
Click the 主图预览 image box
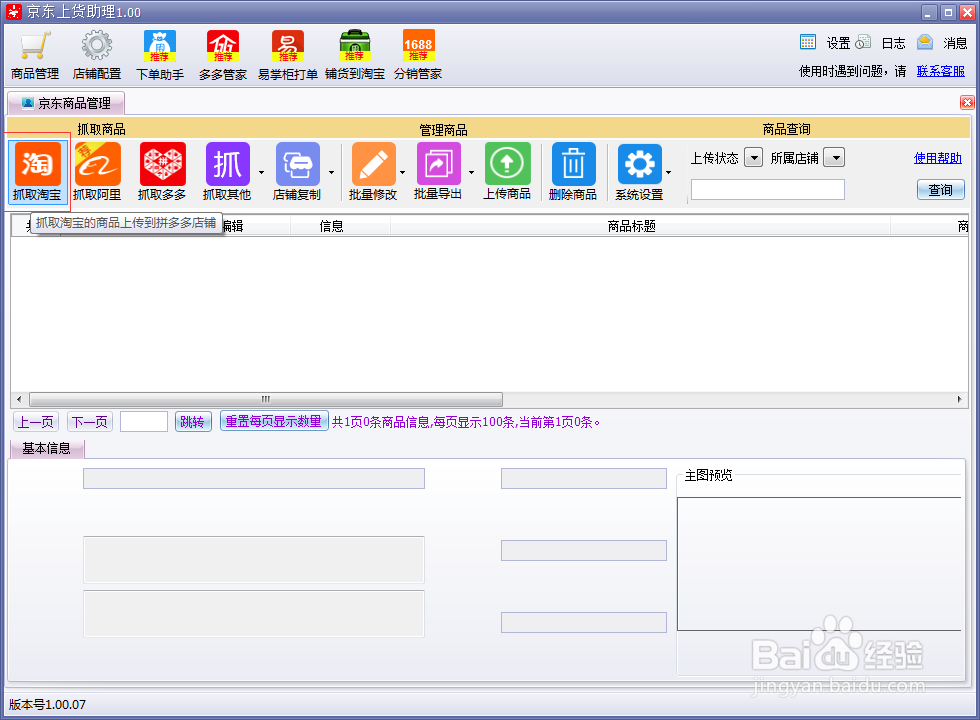pyautogui.click(x=819, y=564)
